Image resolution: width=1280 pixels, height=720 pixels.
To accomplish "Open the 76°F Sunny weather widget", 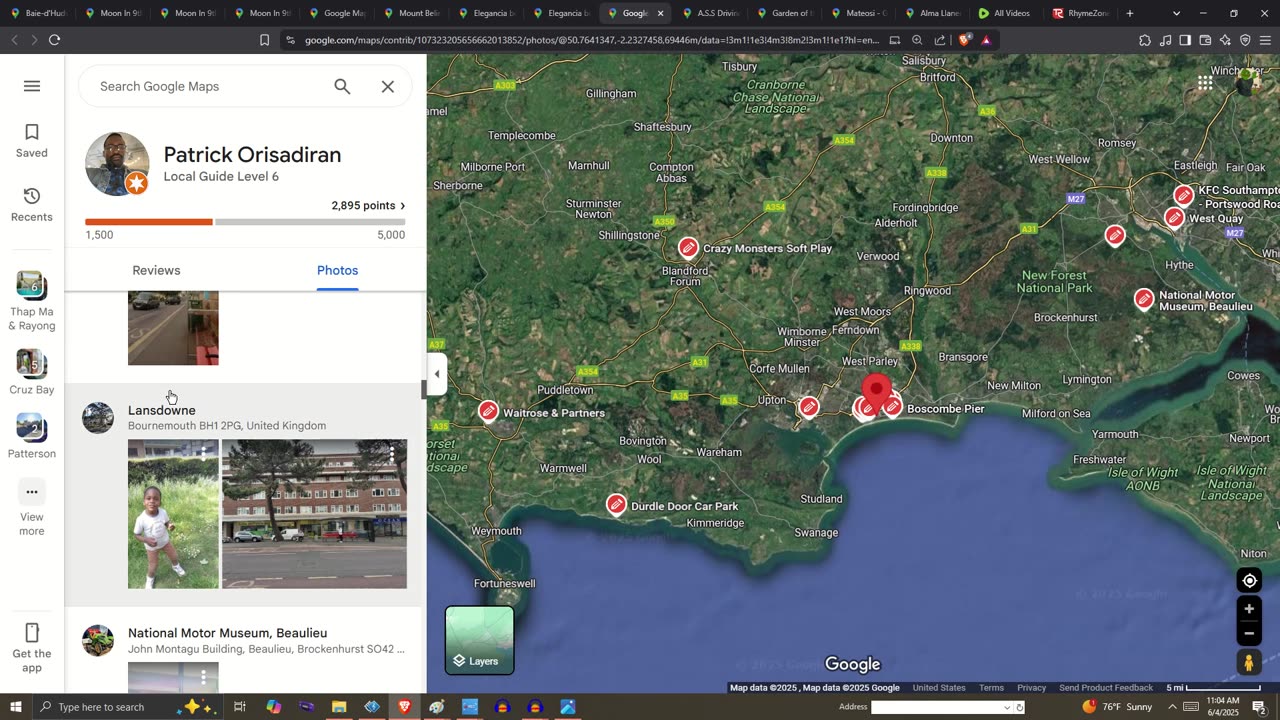I will (x=1117, y=707).
